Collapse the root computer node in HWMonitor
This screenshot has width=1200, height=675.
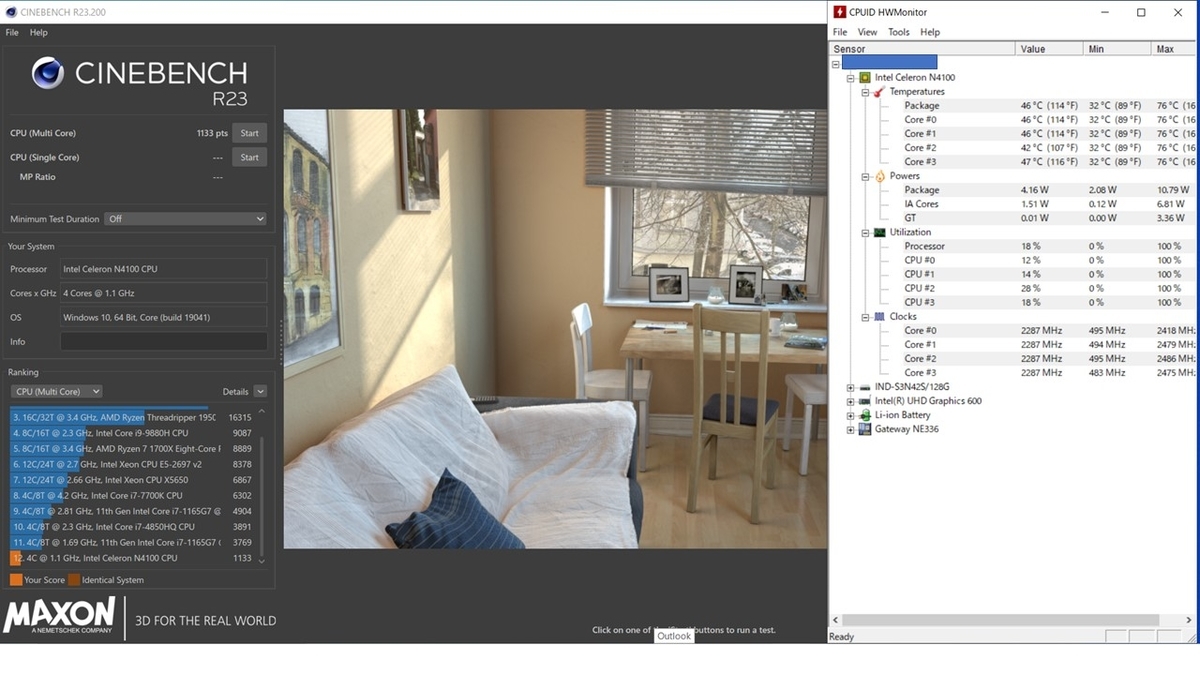[836, 63]
